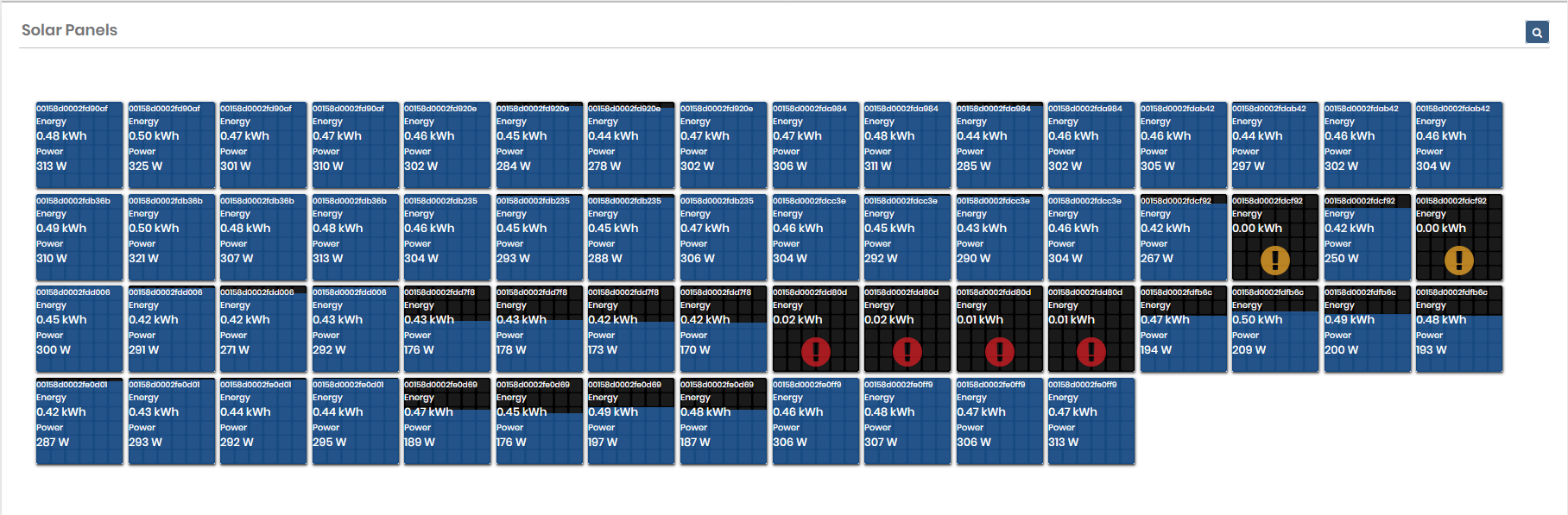Select the panel with 197 W output
The height and width of the screenshot is (515, 1568).
[630, 421]
